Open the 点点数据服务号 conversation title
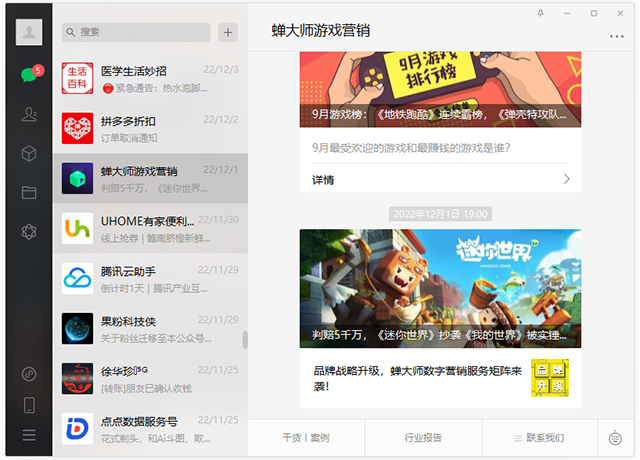The width and height of the screenshot is (640, 460). tap(139, 422)
